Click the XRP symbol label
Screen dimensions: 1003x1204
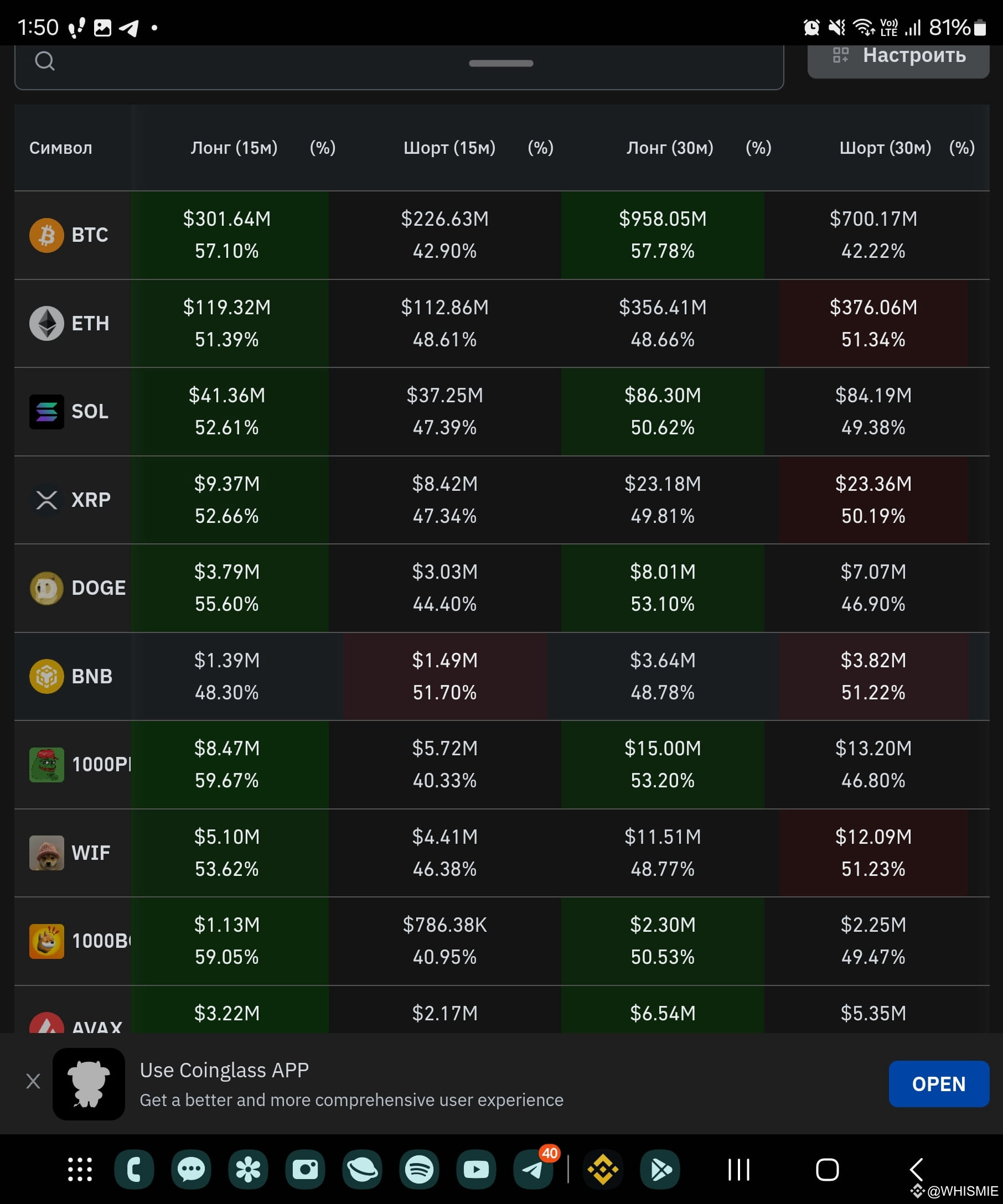91,500
